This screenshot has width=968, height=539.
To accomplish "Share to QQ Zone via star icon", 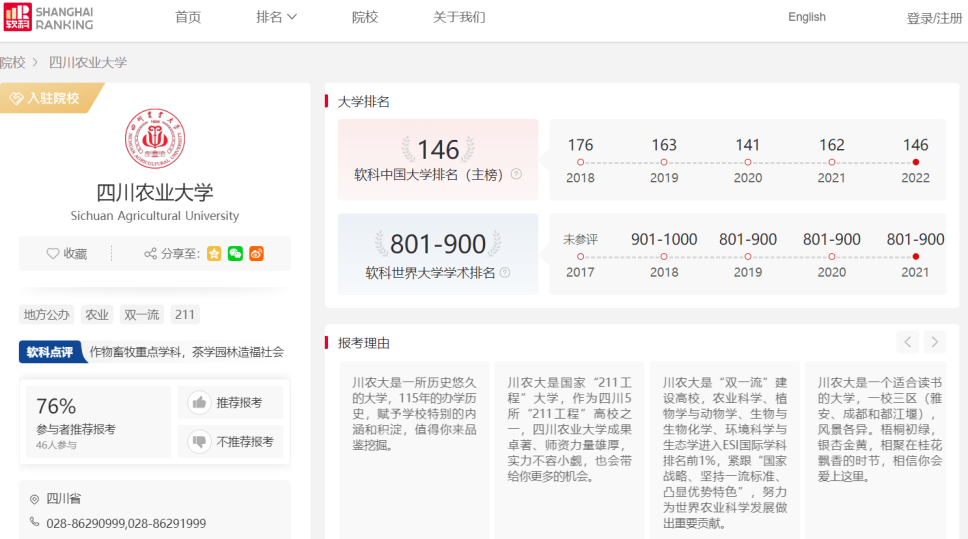I will point(214,254).
